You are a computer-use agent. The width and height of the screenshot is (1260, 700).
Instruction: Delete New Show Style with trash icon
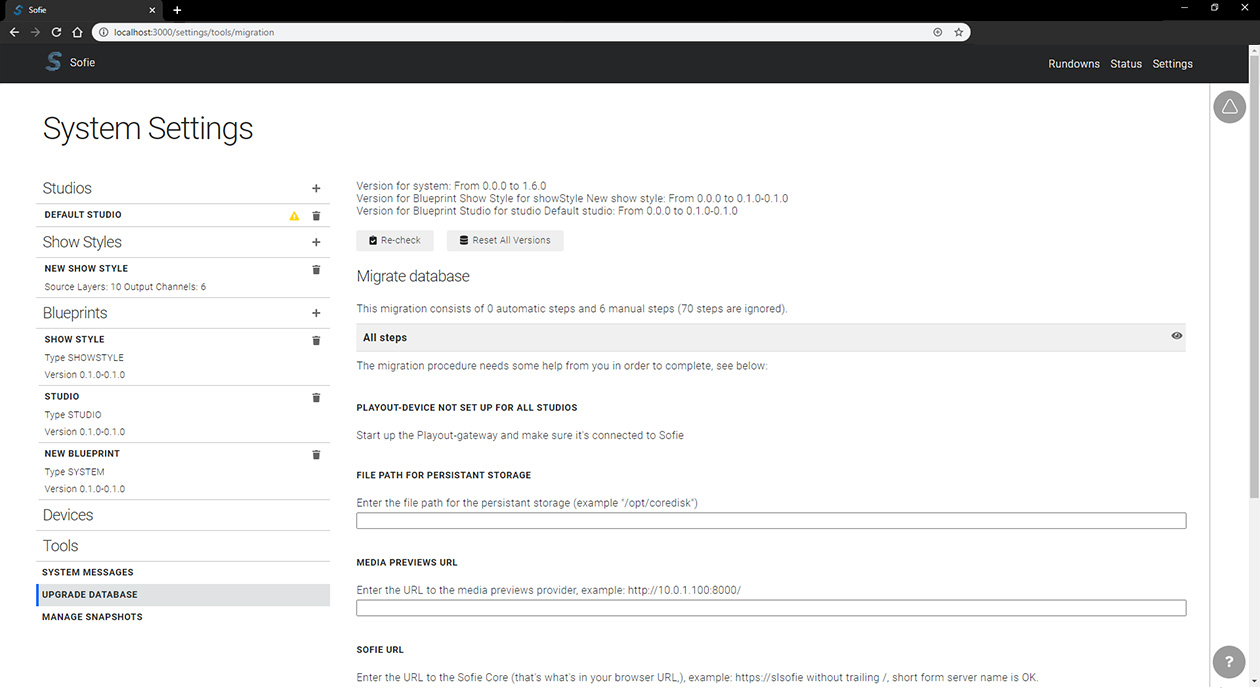tap(316, 269)
